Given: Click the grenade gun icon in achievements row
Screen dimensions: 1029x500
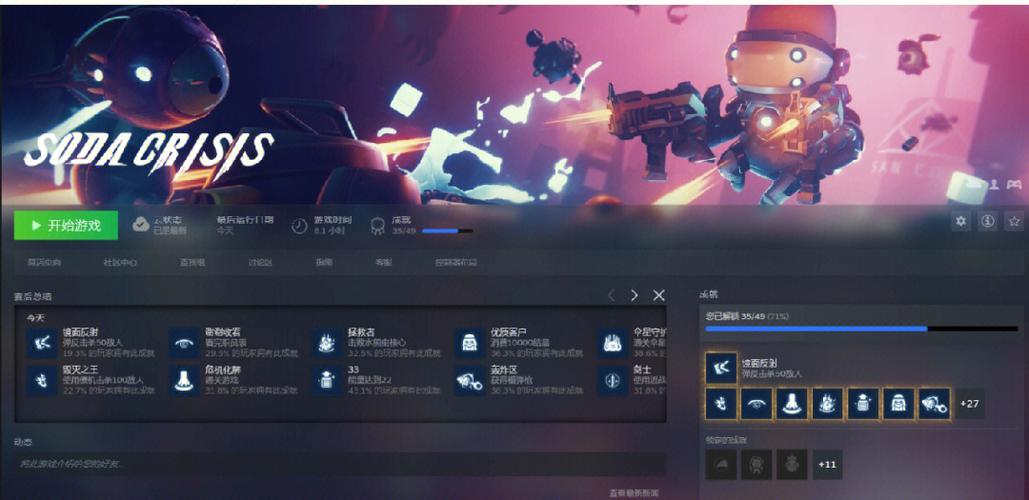Looking at the screenshot, I should point(934,404).
